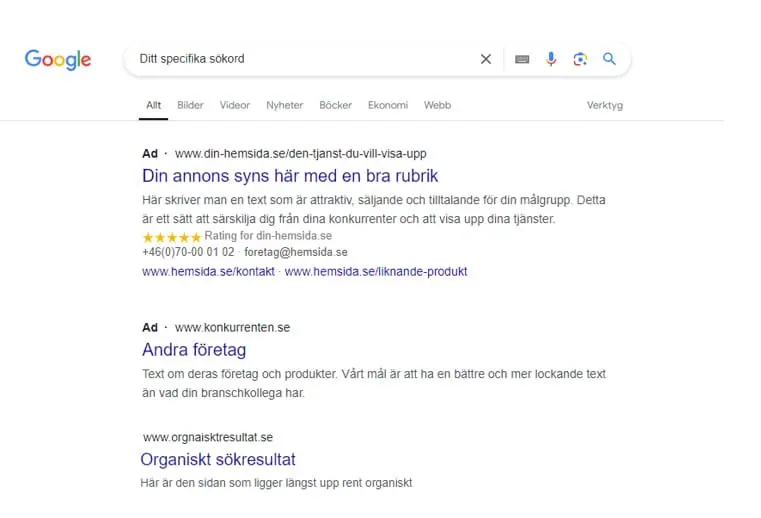Viewport: 761px width, 518px height.
Task: Open Google Lens image search icon
Action: (580, 59)
